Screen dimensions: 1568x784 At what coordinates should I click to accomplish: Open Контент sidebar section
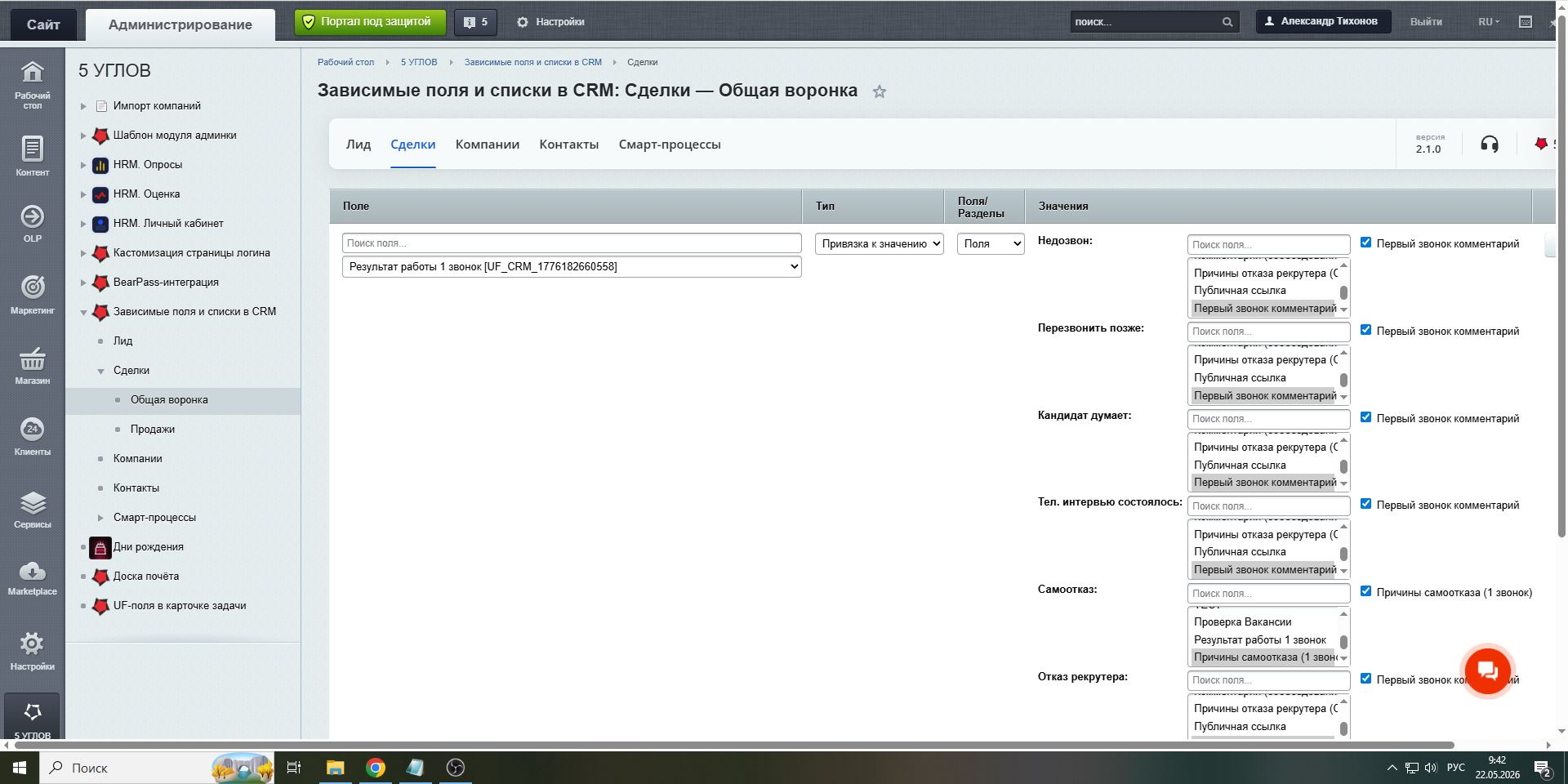click(x=32, y=156)
